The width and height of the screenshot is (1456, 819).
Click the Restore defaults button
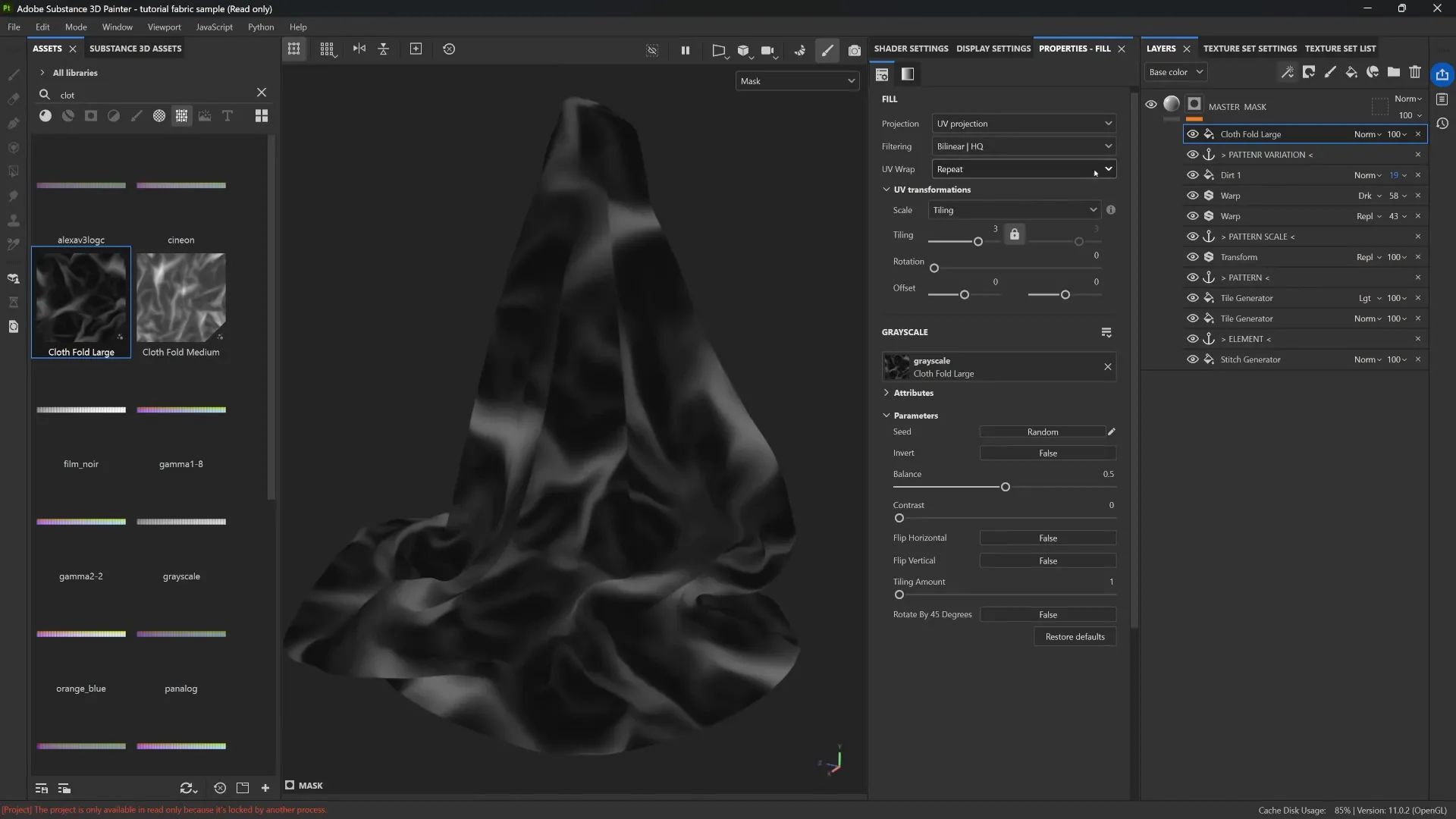click(1075, 637)
